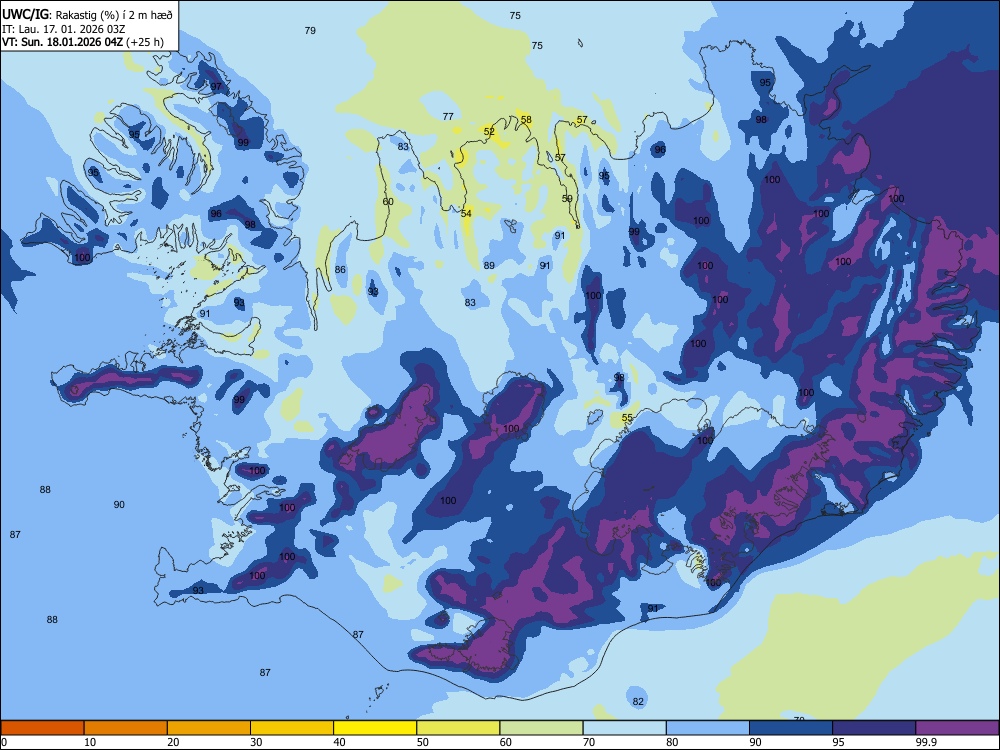Screen dimensions: 1000x750
Task: Click the map value '54'
Action: [x=466, y=213]
